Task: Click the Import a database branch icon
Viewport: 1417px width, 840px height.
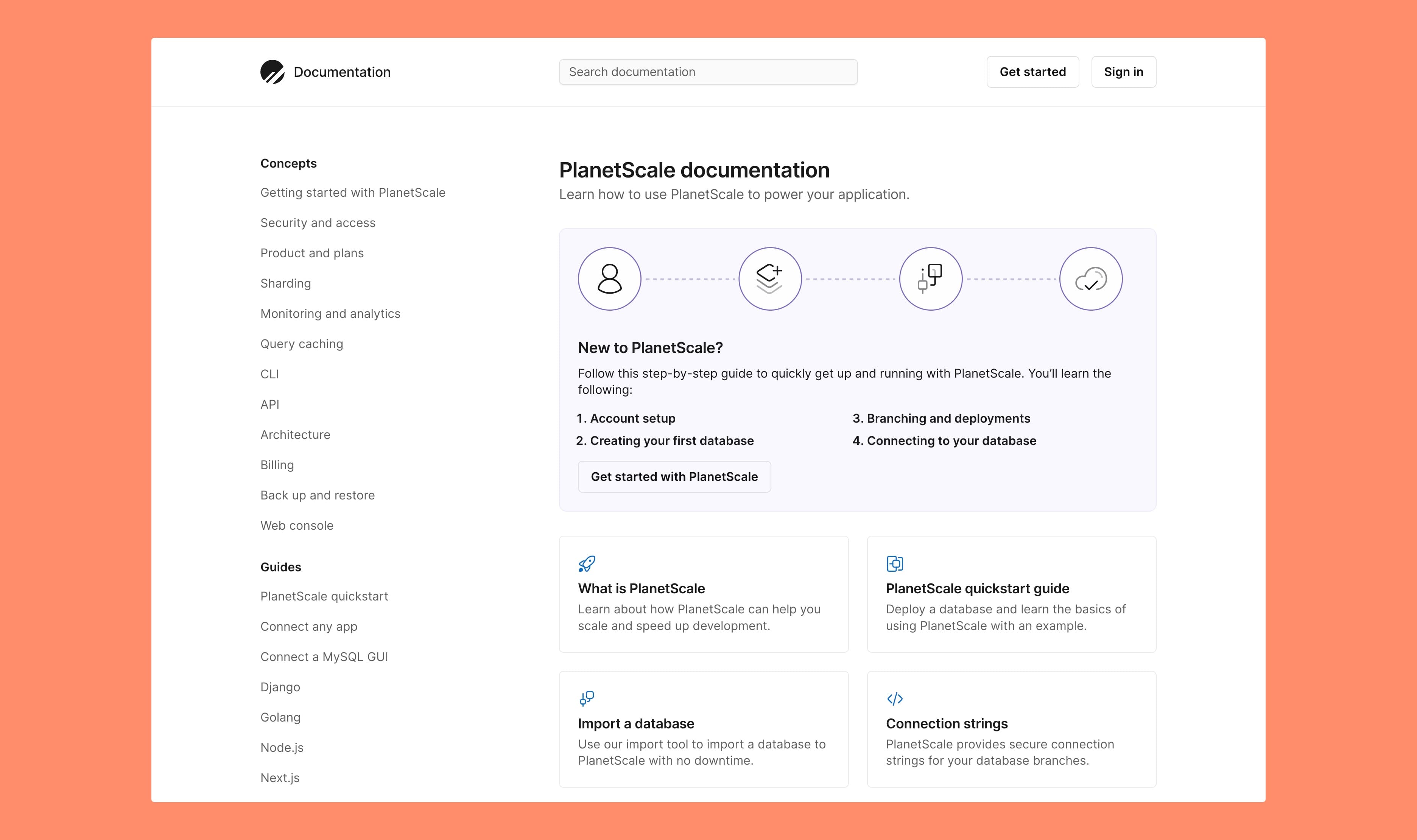Action: click(x=587, y=698)
